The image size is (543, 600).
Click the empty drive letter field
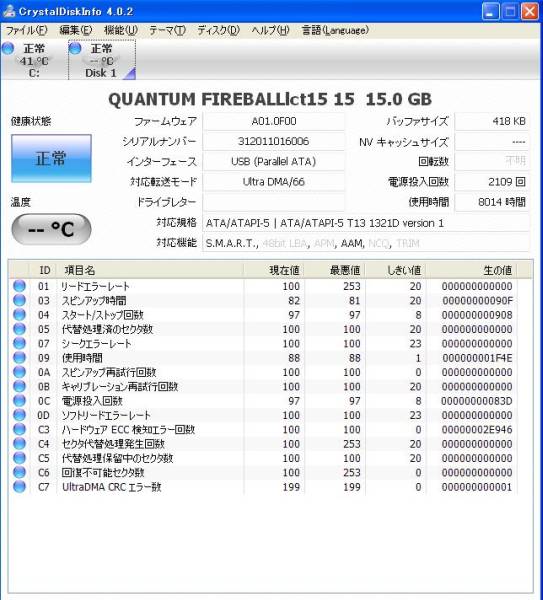(x=274, y=202)
